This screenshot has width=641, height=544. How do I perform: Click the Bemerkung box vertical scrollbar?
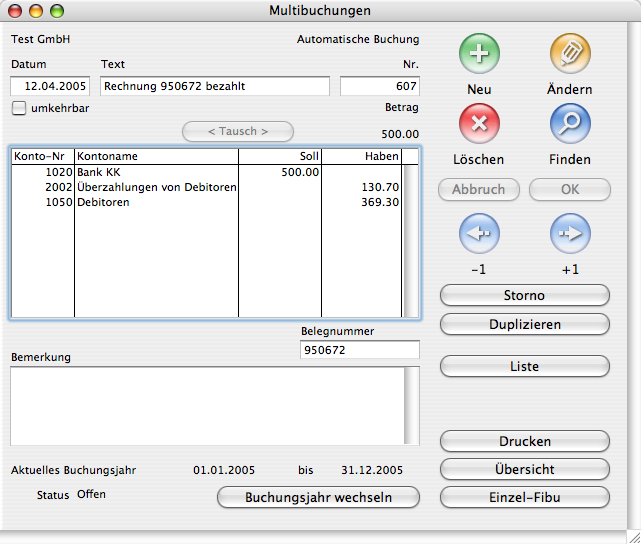411,405
